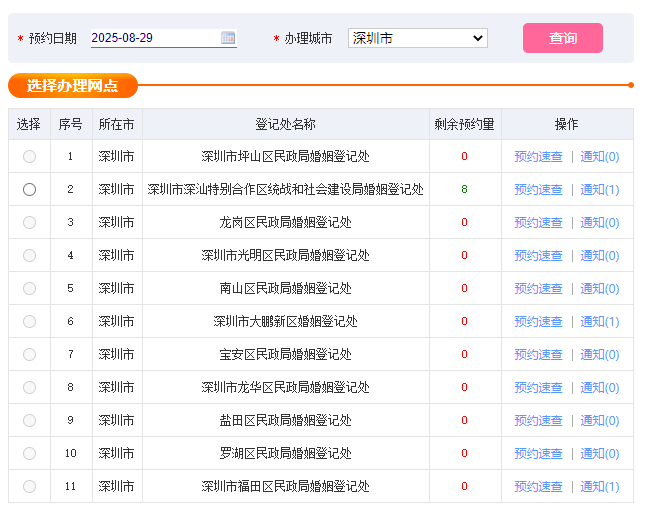Open 预约速查 for 深汕特别合作区 registry
Screen dimensions: 647x518
[538, 189]
